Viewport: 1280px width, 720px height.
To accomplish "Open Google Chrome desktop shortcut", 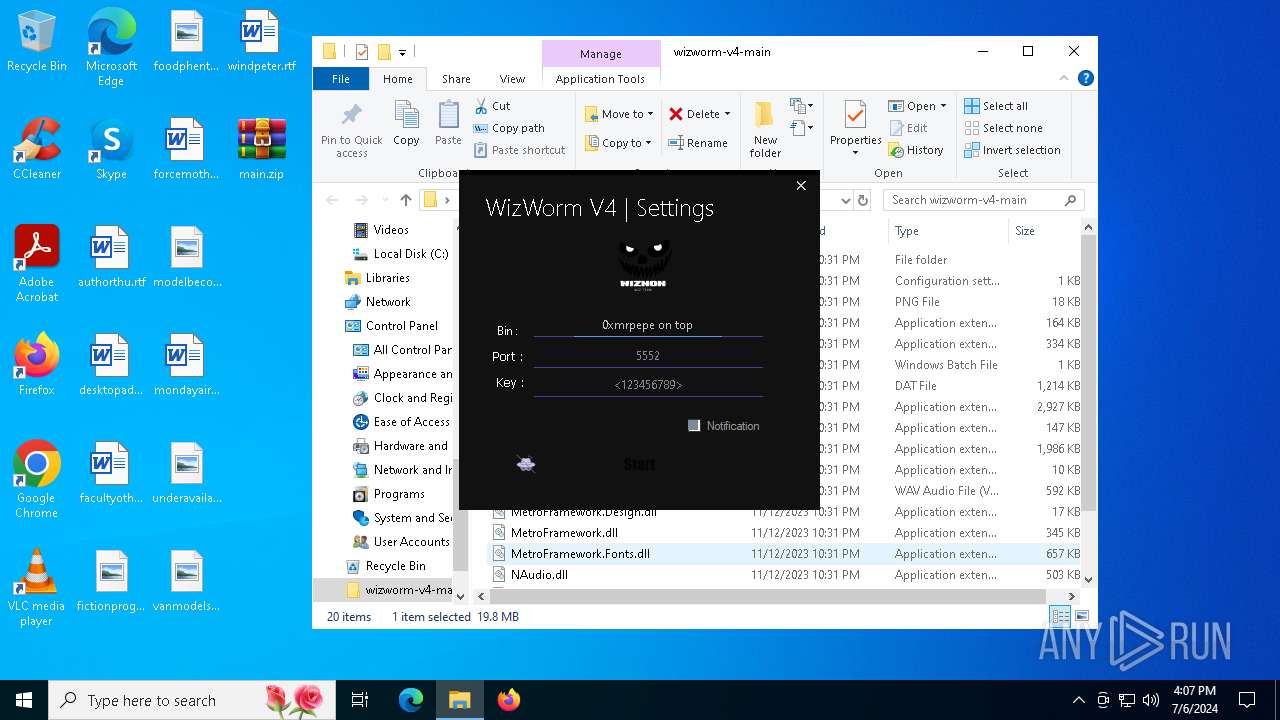I will click(x=36, y=480).
